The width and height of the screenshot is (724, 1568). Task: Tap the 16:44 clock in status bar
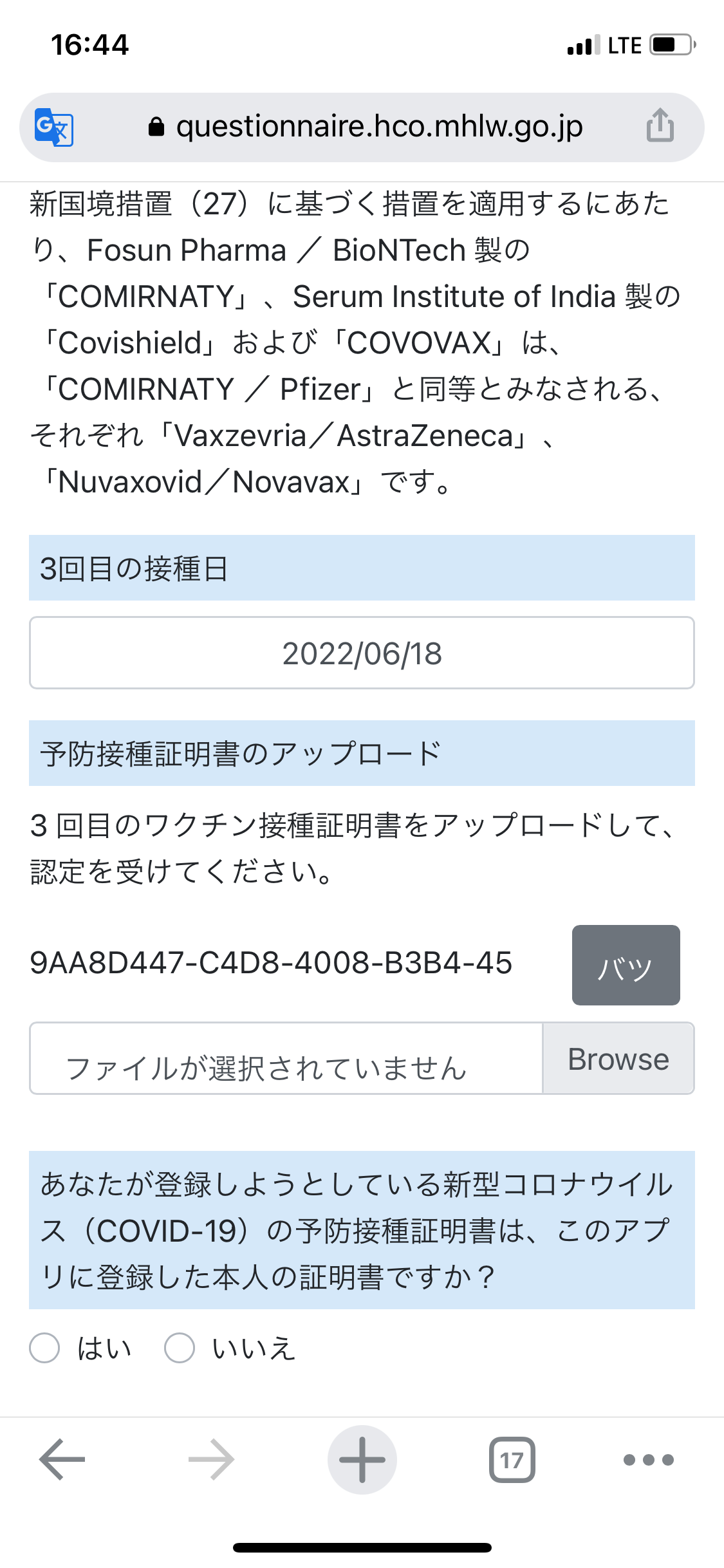tap(90, 45)
